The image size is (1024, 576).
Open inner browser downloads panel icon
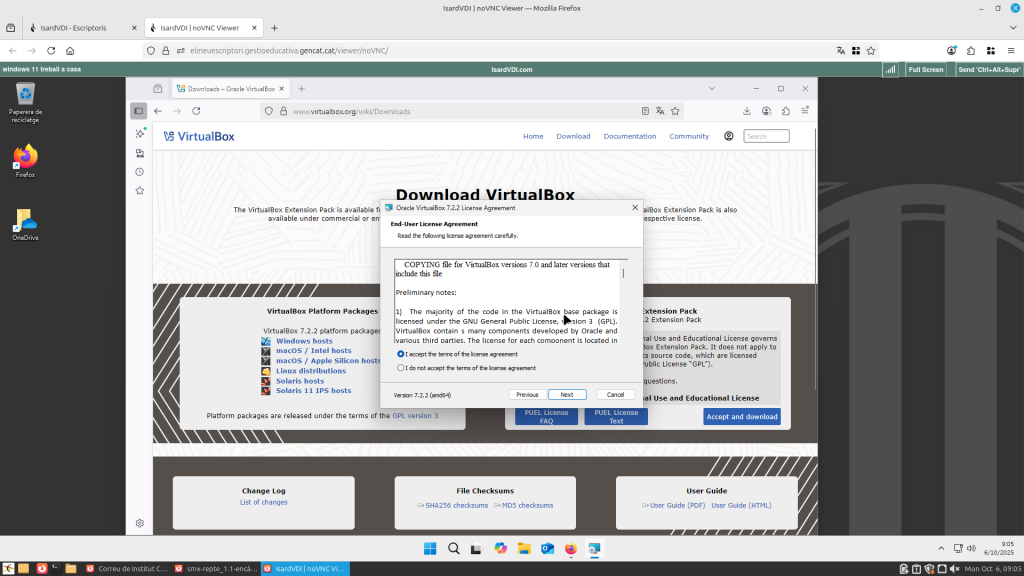tap(746, 111)
